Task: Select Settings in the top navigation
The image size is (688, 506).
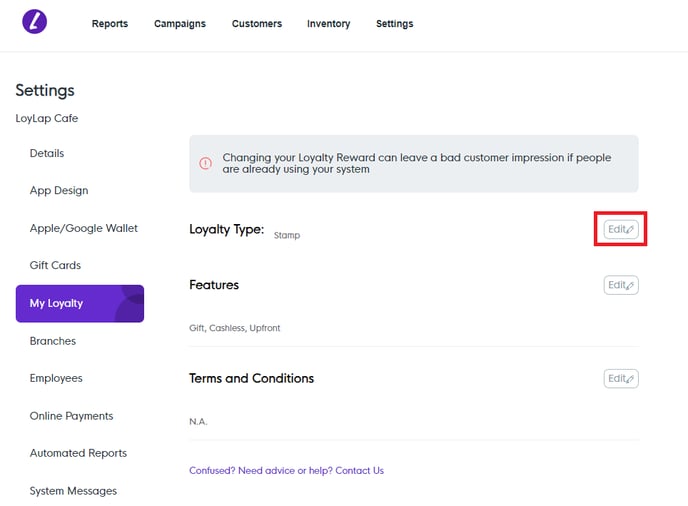Action: 394,24
